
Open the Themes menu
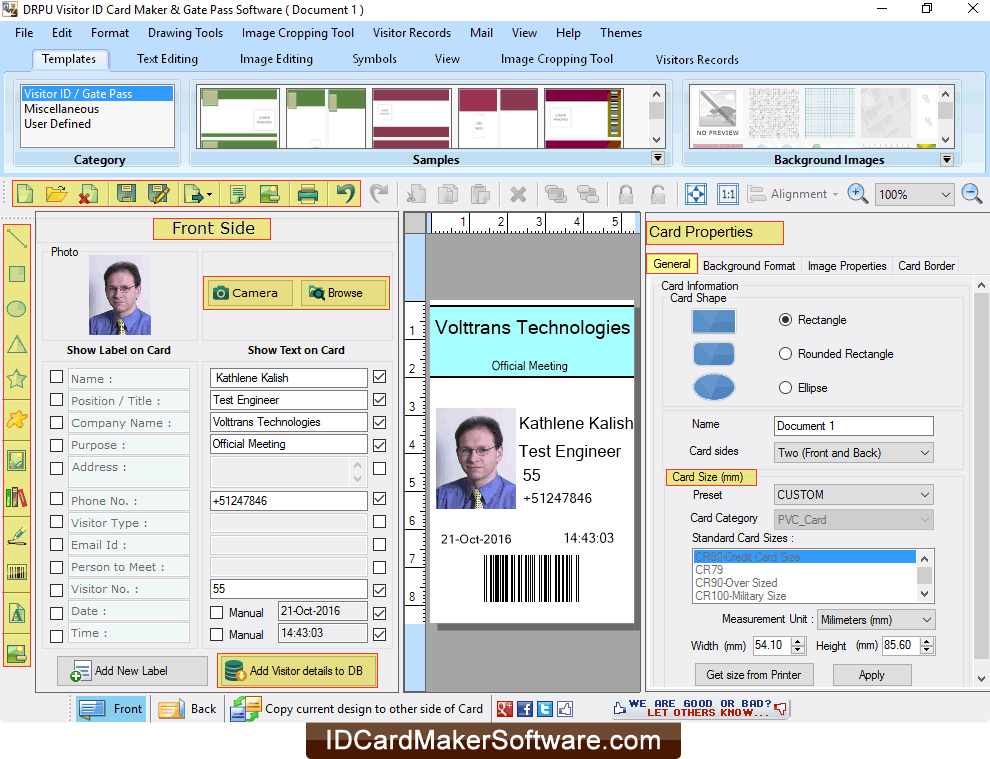(x=621, y=33)
